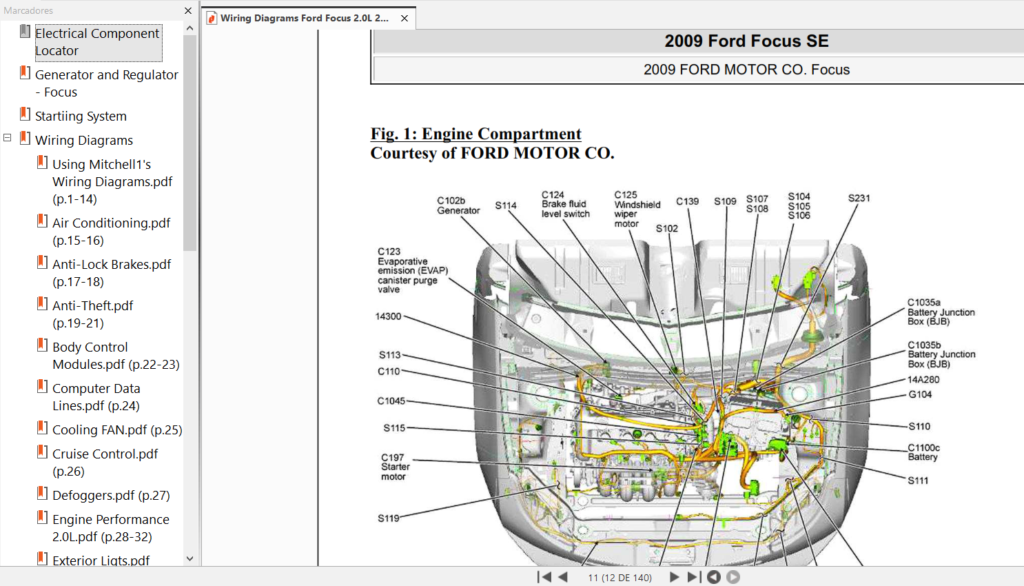Go to the previous page
Screen dimensions: 1024x586
[x=563, y=577]
